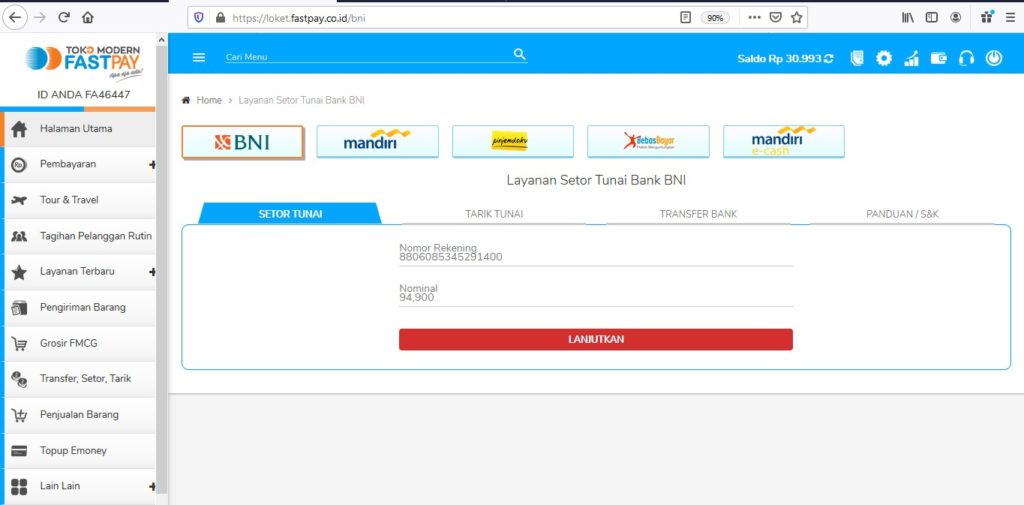Save page to Pocket icon

775,18
